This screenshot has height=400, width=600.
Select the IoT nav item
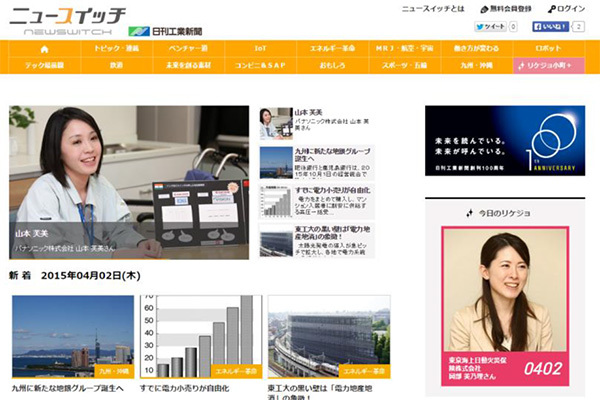click(x=261, y=49)
